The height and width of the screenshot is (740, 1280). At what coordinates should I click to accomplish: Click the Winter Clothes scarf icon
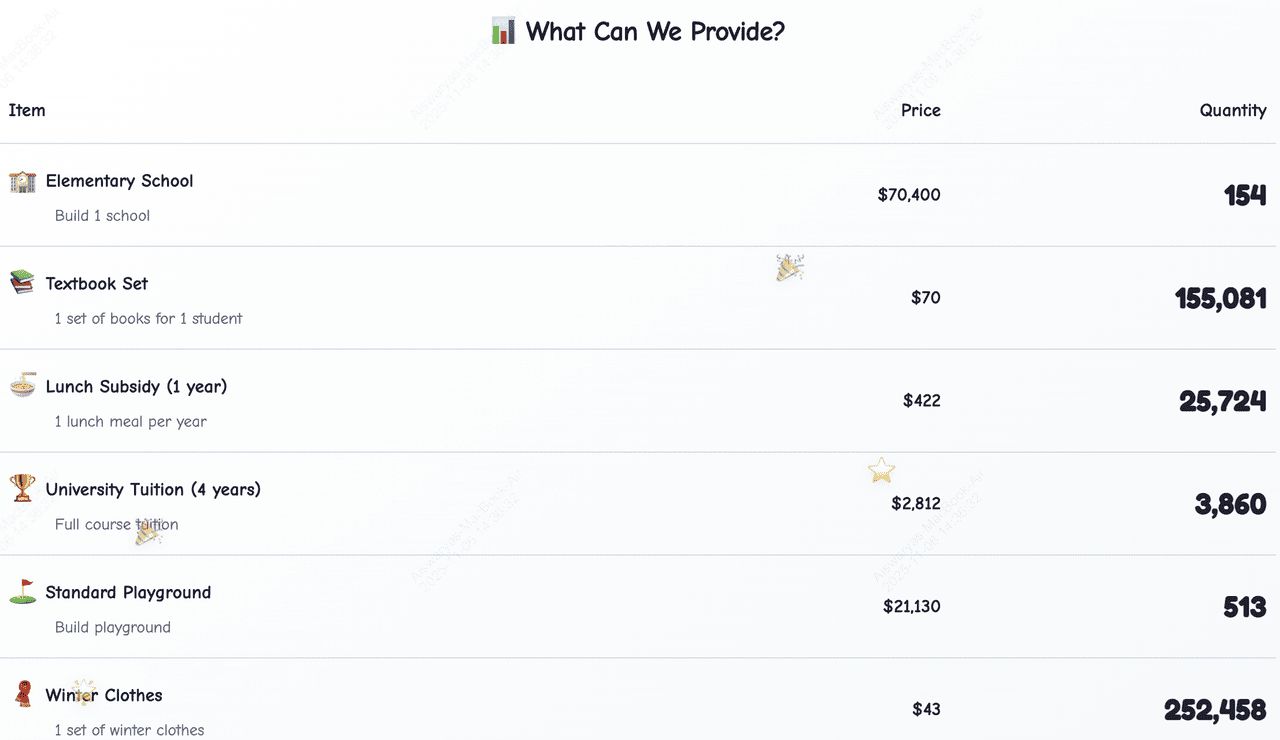click(22, 694)
